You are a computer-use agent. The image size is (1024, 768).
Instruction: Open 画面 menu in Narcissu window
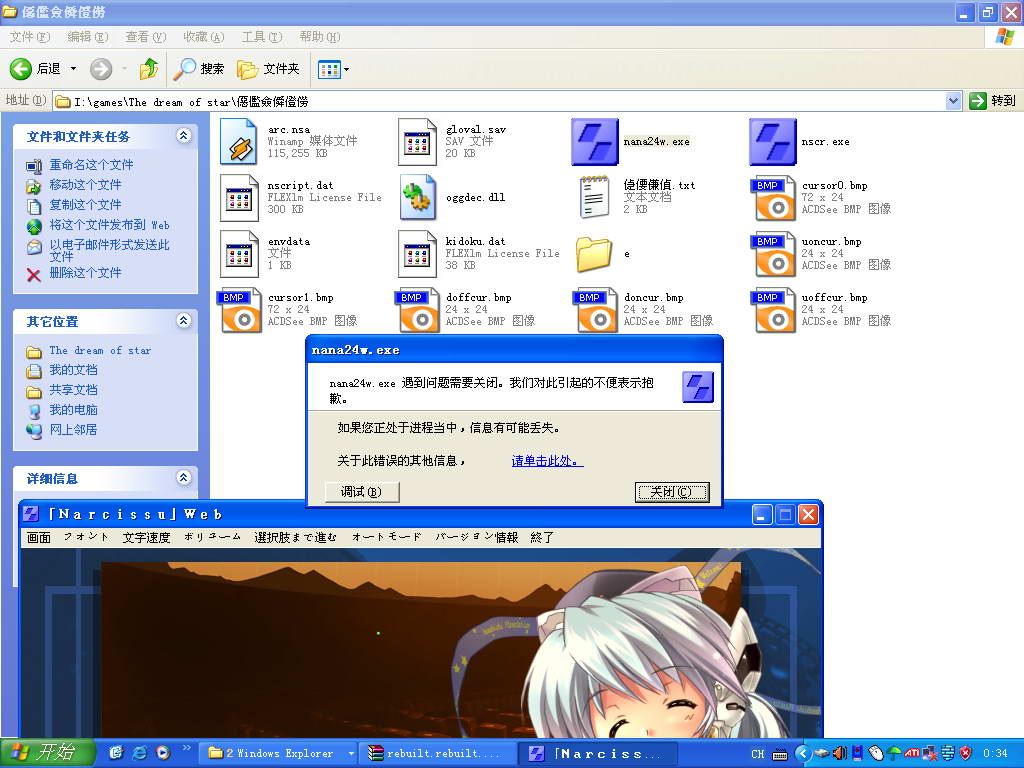pos(39,537)
